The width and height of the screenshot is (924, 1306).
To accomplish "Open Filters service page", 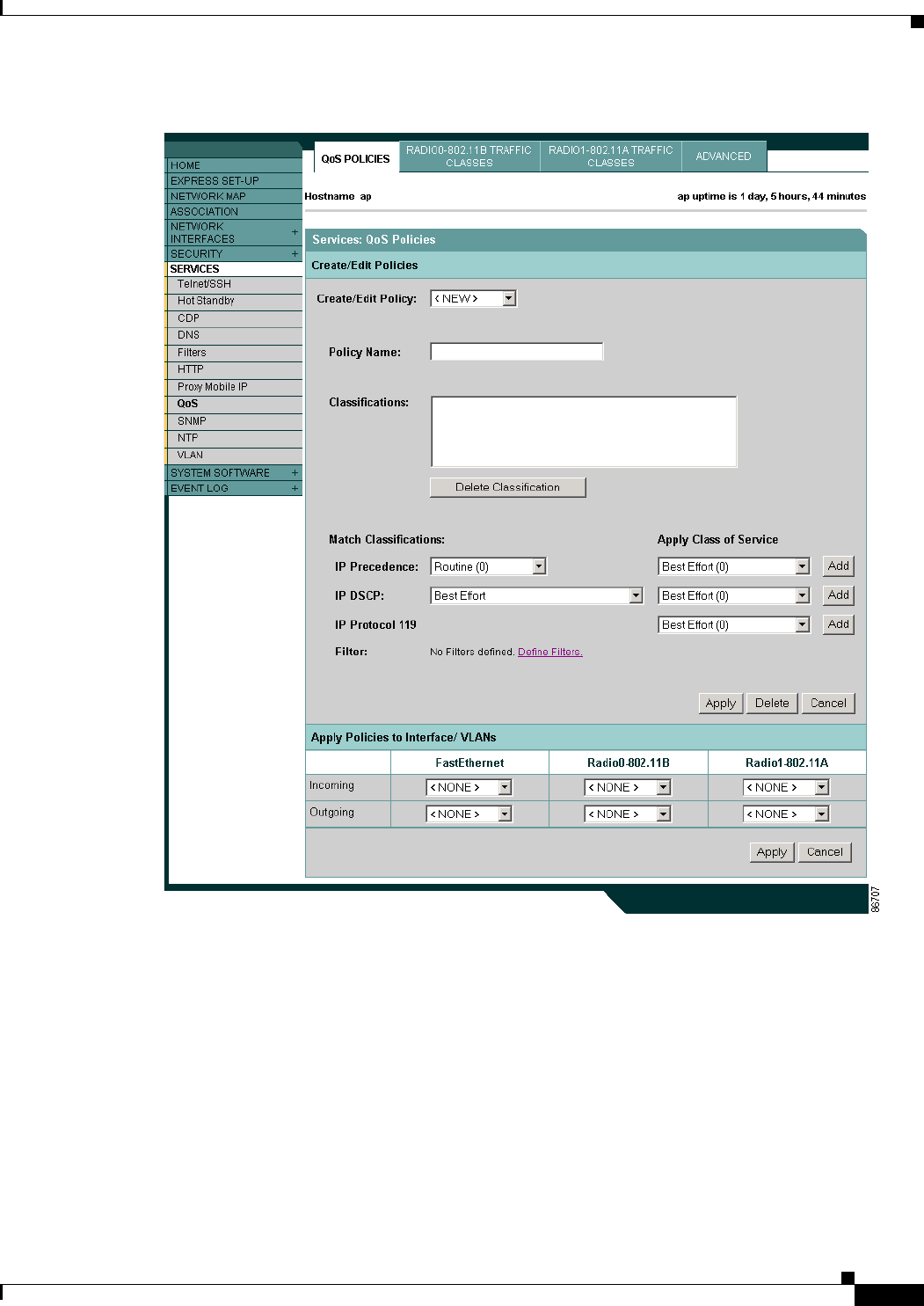I will point(234,353).
